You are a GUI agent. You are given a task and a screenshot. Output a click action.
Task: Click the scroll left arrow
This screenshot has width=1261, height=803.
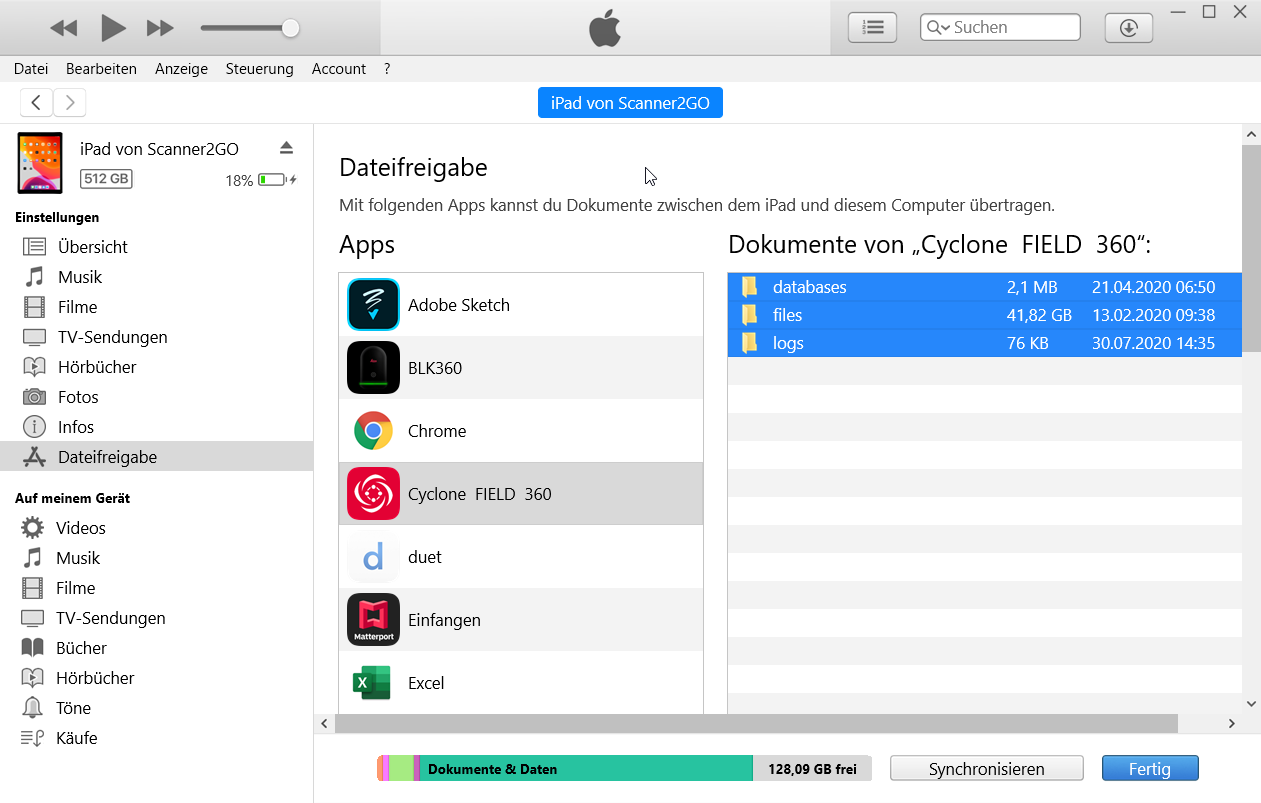point(324,723)
